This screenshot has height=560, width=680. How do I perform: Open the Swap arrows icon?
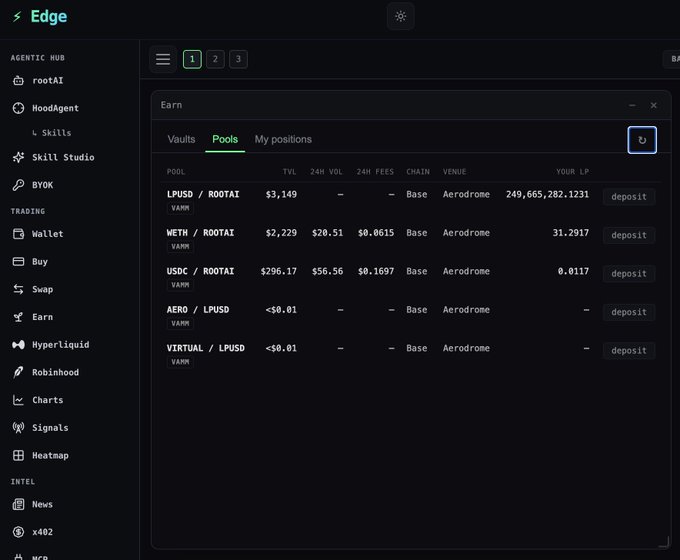pos(18,289)
